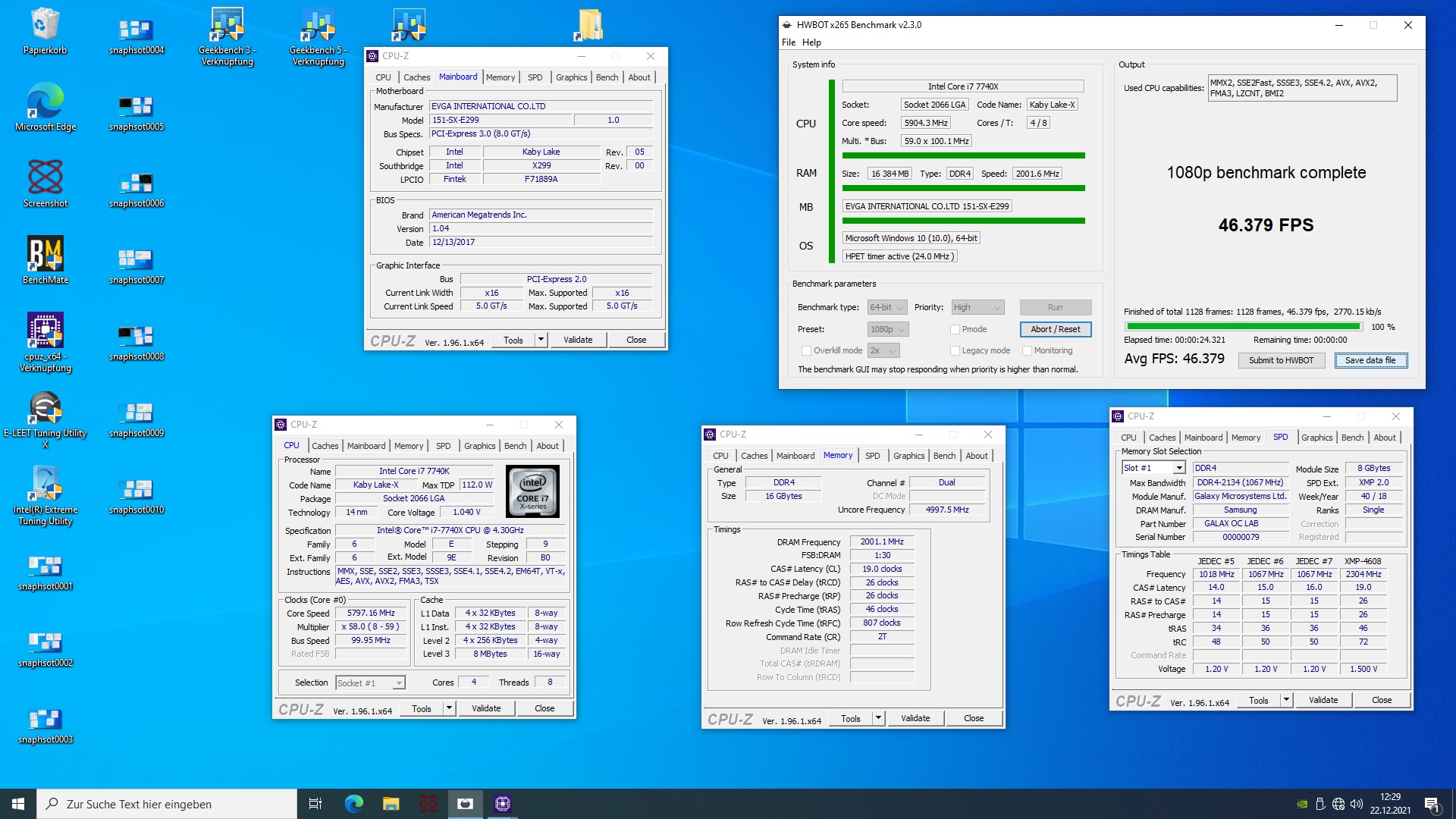Open the snaphsot0010 desktop file
The height and width of the screenshot is (819, 1456).
click(136, 496)
